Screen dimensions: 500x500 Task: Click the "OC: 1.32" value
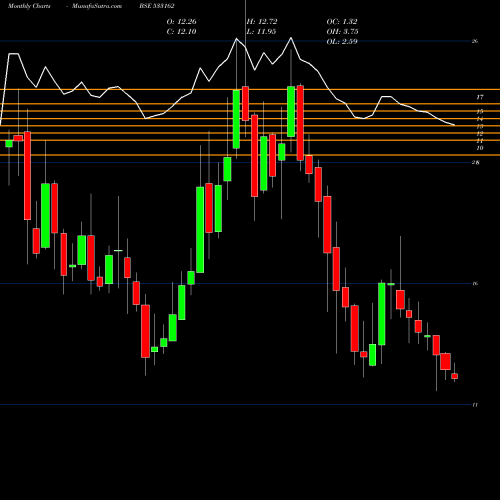point(342,22)
